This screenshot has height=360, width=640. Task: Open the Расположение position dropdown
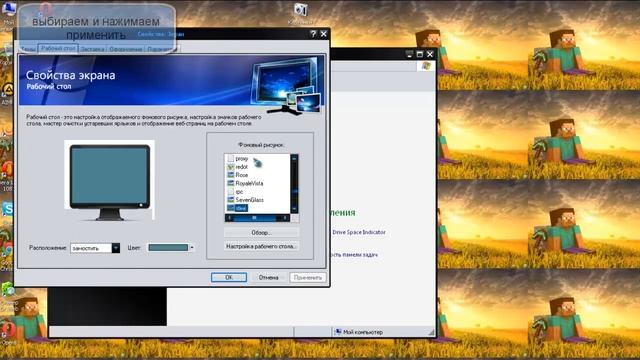click(x=95, y=248)
